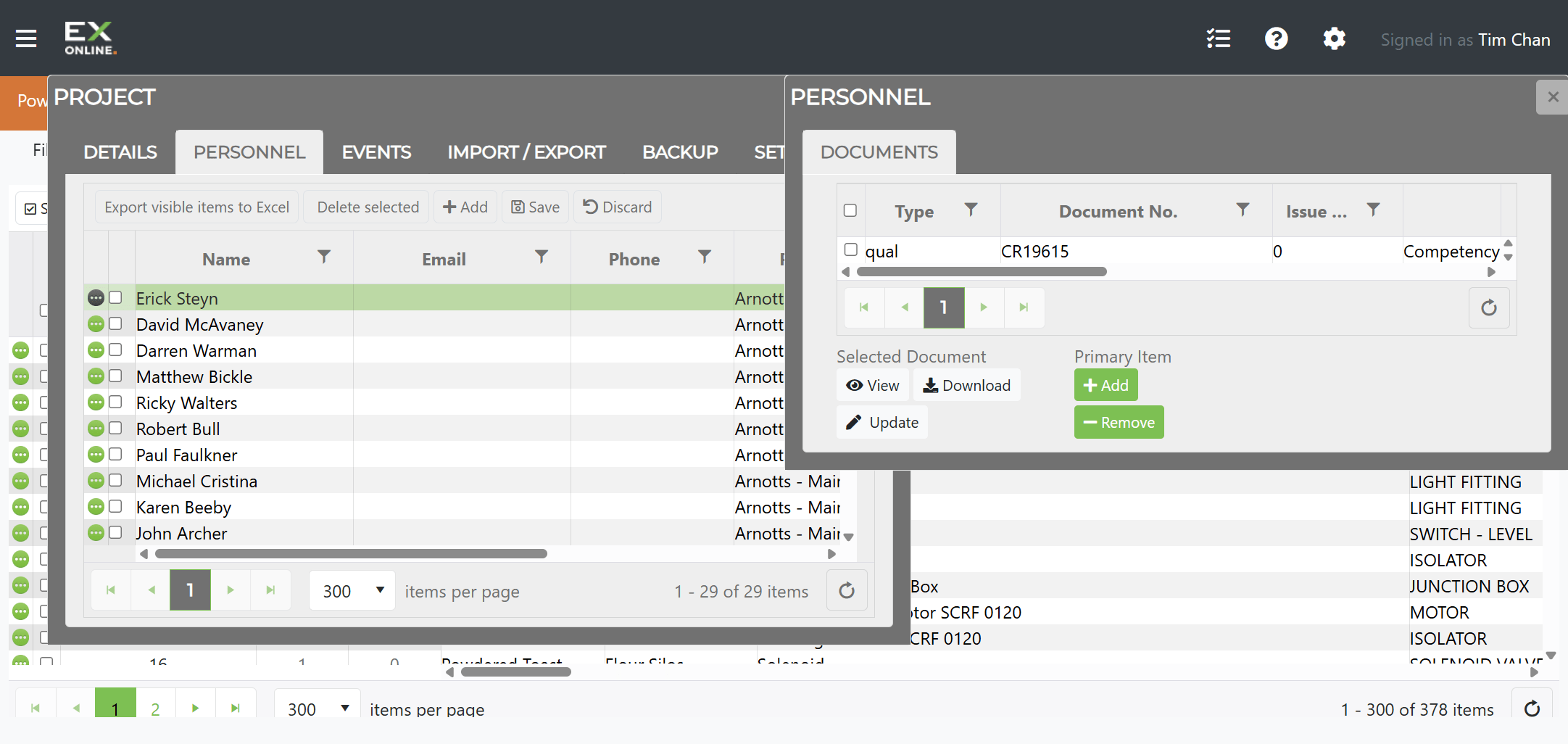Open the task checklist icon
This screenshot has width=1568, height=744.
1219,38
